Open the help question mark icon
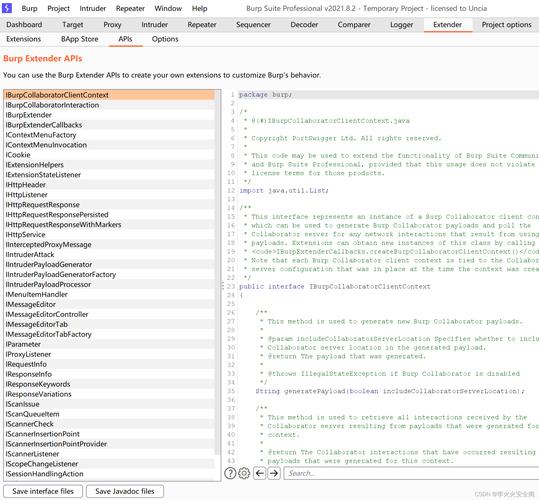The image size is (539, 500). click(230, 473)
